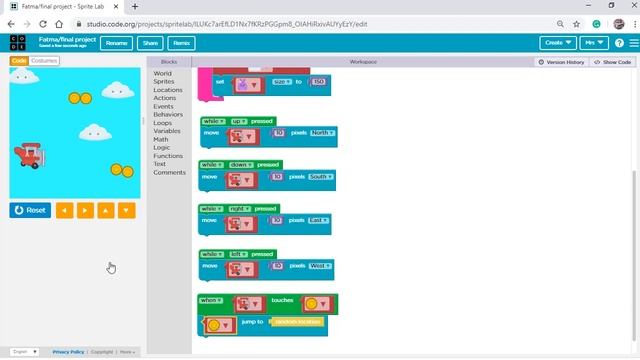This screenshot has height=360, width=640.
Task: Bookmark this page with the star icon
Action: coord(576,24)
